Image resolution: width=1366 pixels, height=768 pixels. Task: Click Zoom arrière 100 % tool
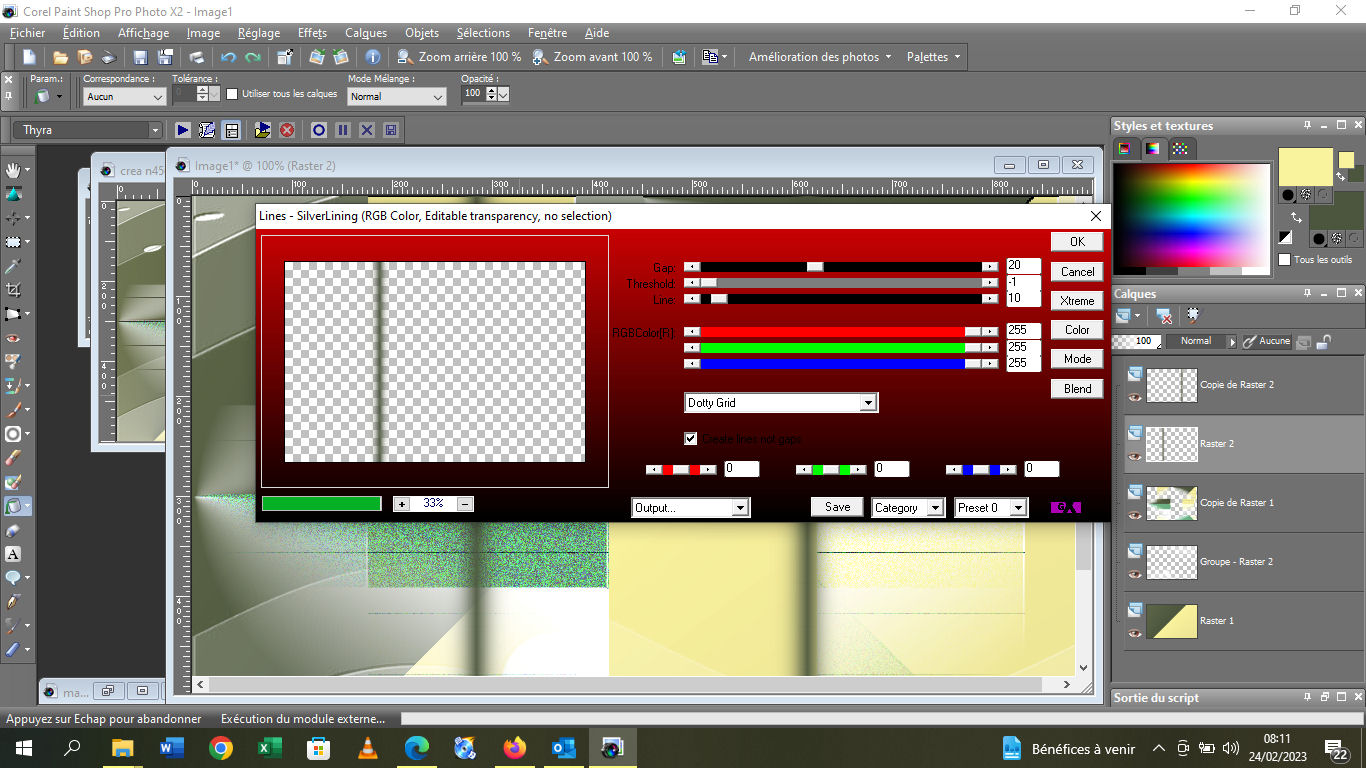[x=459, y=57]
